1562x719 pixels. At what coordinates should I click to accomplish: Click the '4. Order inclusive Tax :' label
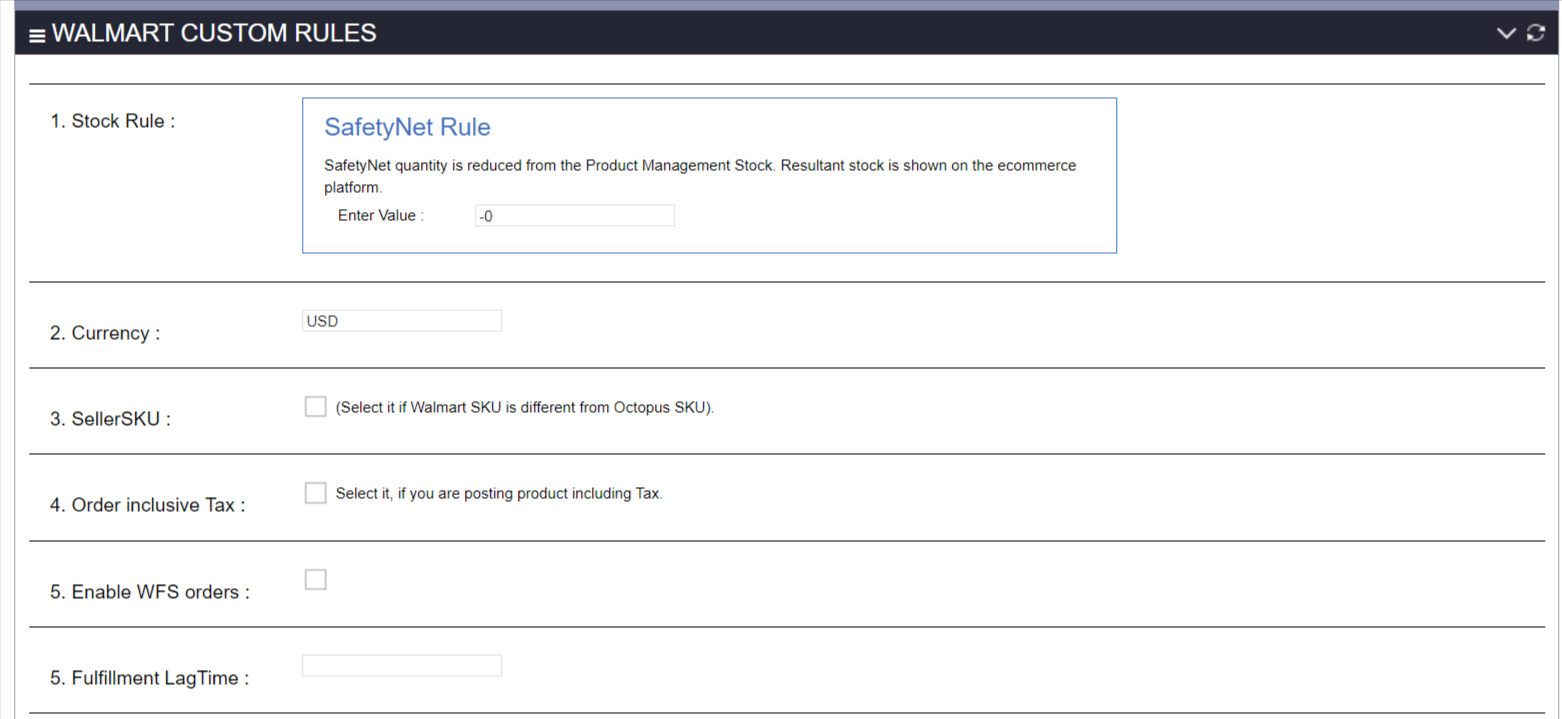point(147,505)
